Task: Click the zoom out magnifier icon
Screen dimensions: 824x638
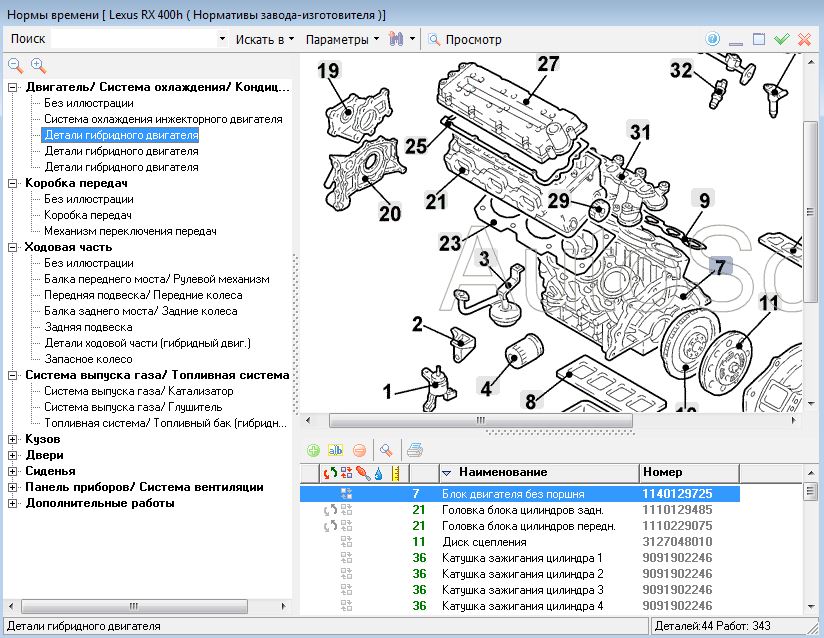Action: pos(16,65)
